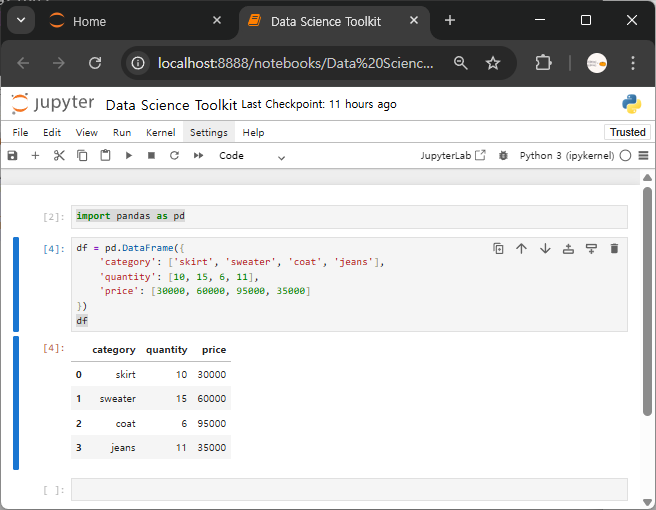The width and height of the screenshot is (656, 510).
Task: Save the notebook with the disk icon
Action: [13, 156]
